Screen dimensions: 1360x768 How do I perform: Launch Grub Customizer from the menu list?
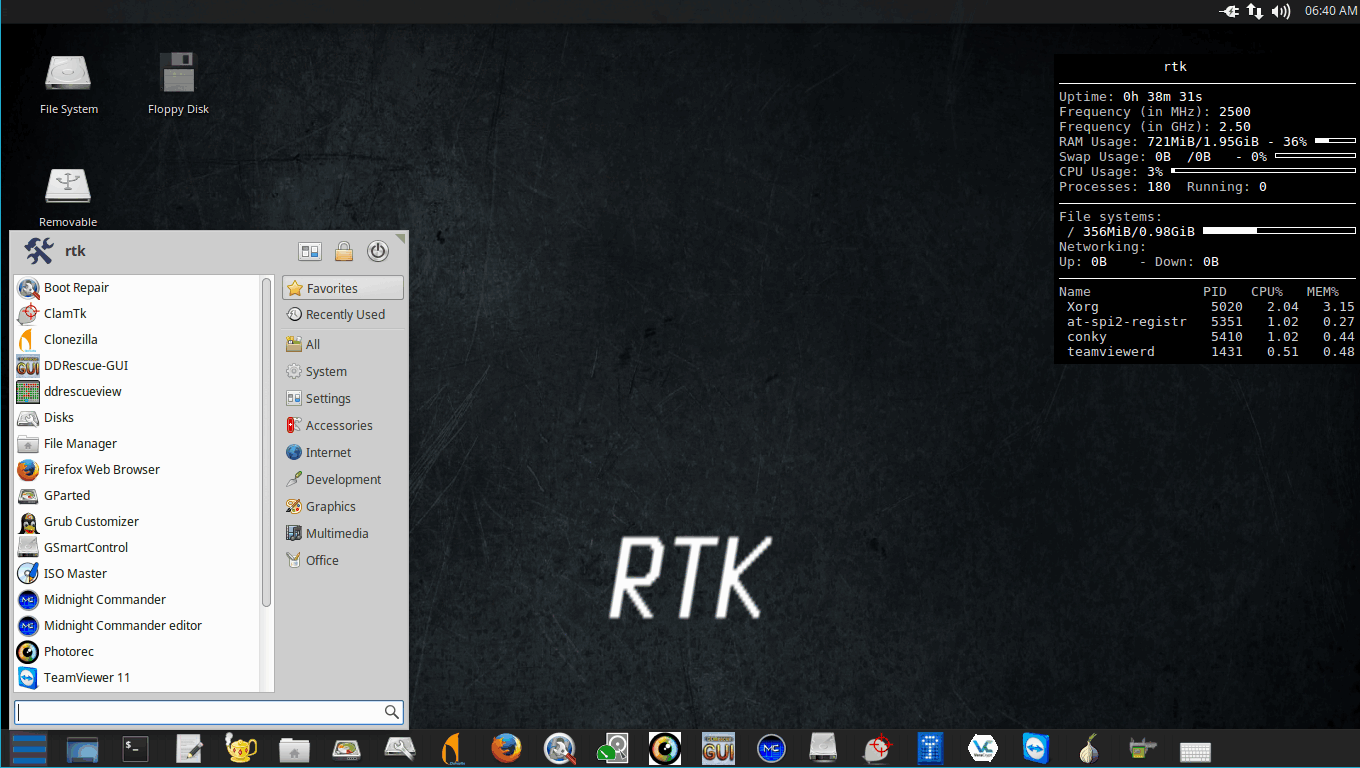tap(137, 522)
